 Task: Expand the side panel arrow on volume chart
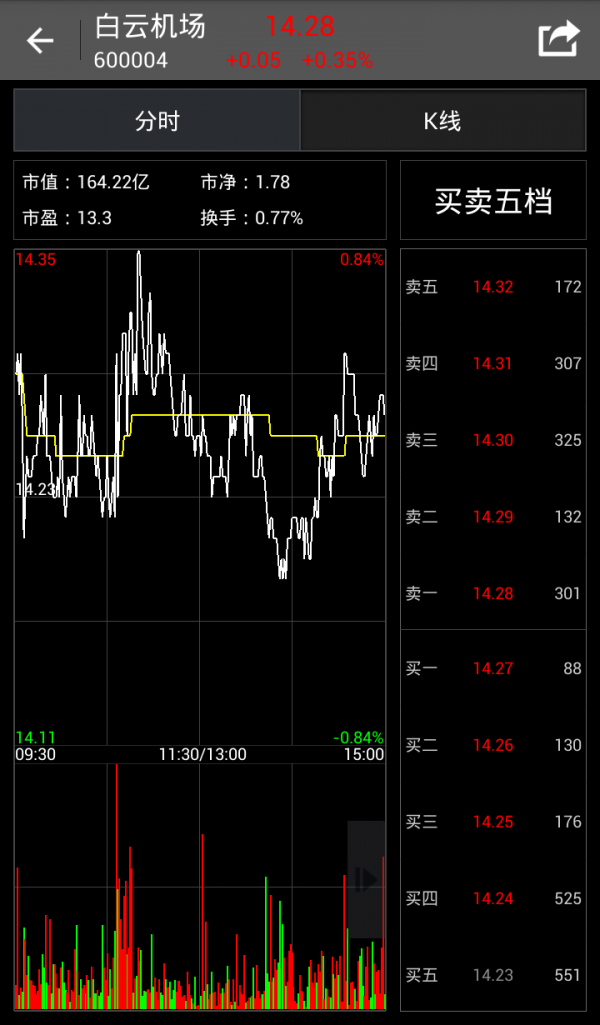(366, 880)
